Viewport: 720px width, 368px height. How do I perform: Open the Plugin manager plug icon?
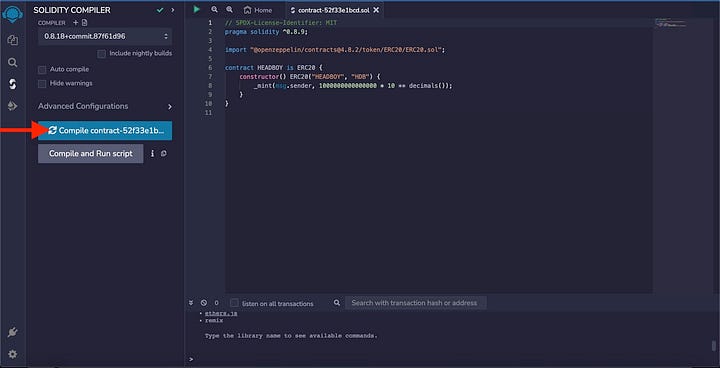[13, 333]
